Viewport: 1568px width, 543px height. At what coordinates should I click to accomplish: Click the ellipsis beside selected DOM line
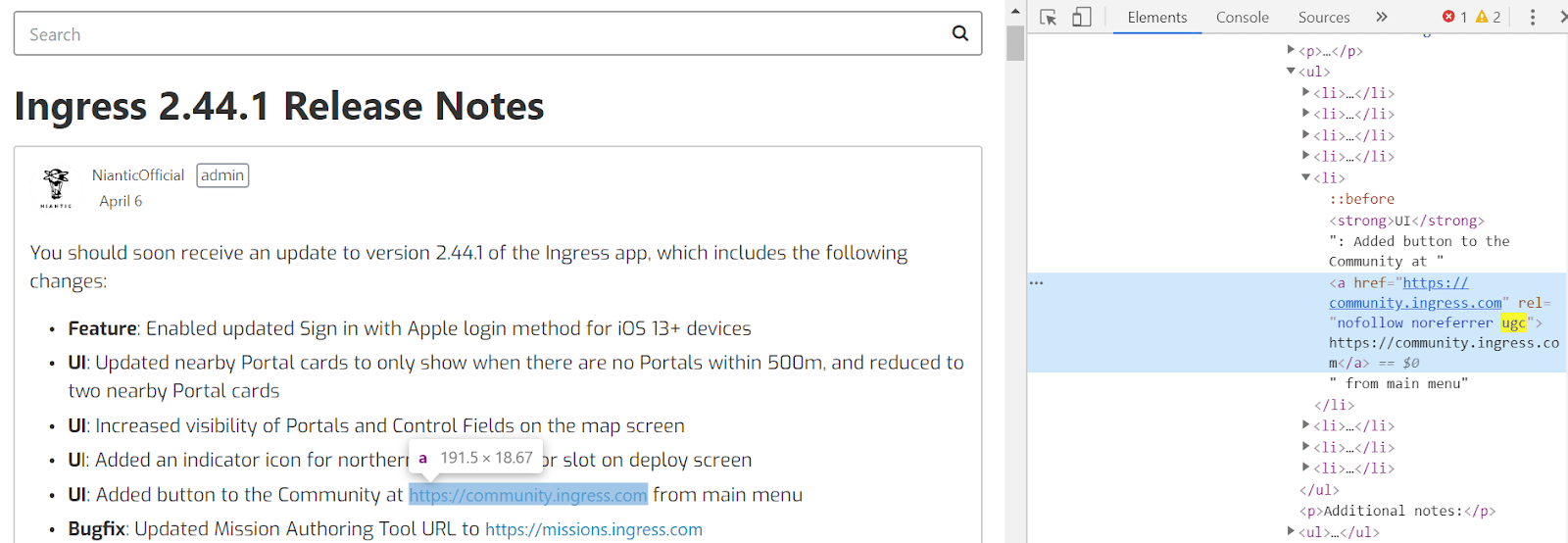pos(1036,282)
